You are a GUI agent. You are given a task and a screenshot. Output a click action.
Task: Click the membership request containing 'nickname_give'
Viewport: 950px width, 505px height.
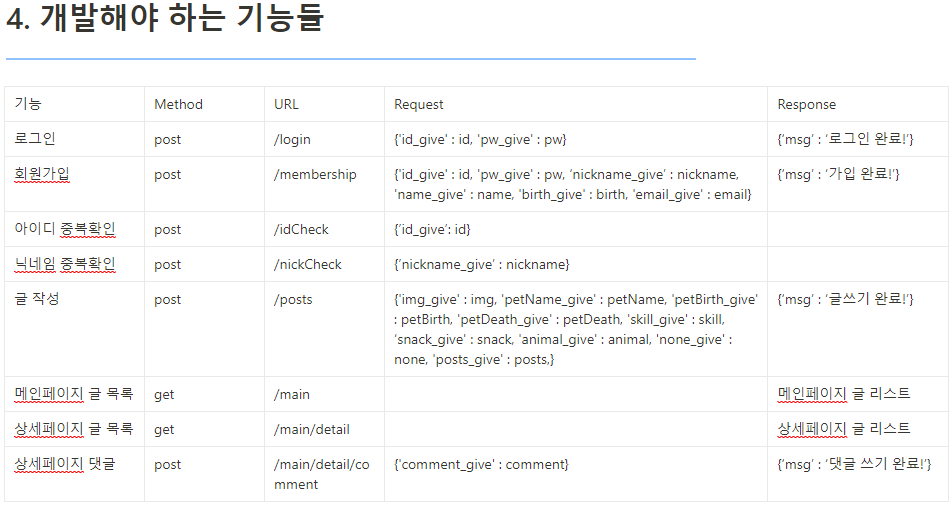pyautogui.click(x=573, y=184)
